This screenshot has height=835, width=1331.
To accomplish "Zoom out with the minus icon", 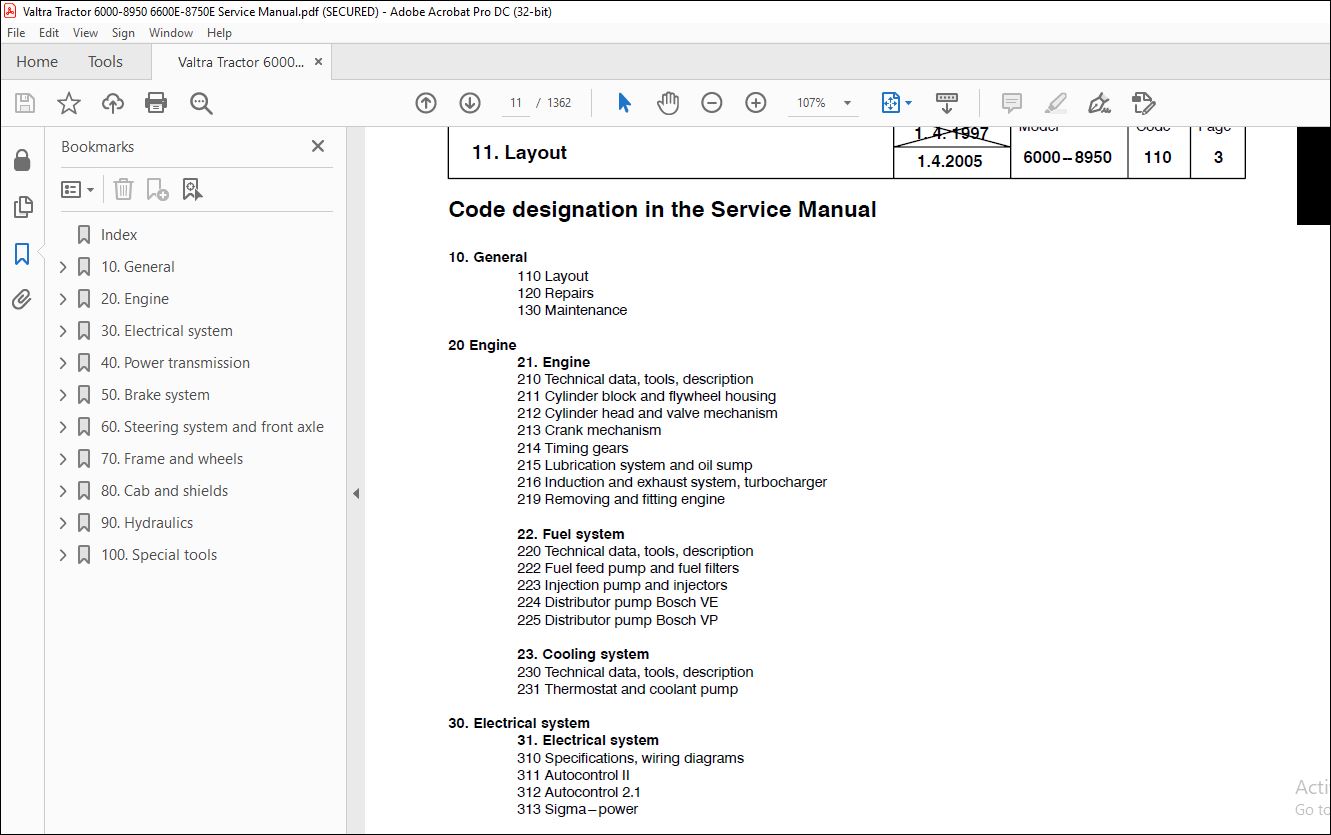I will tap(712, 103).
